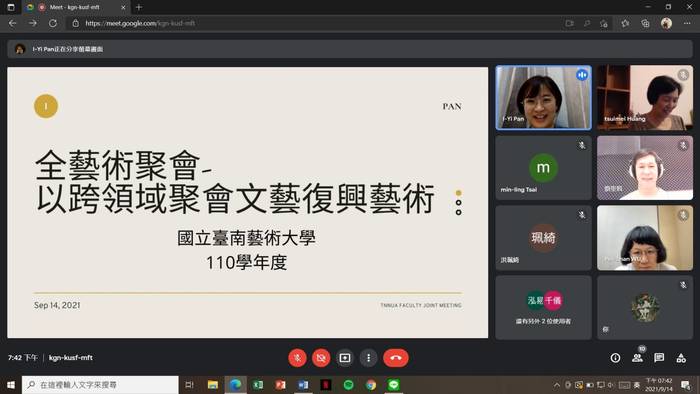The height and width of the screenshot is (394, 700).
Task: Leave call with red hang-up button
Action: point(396,358)
